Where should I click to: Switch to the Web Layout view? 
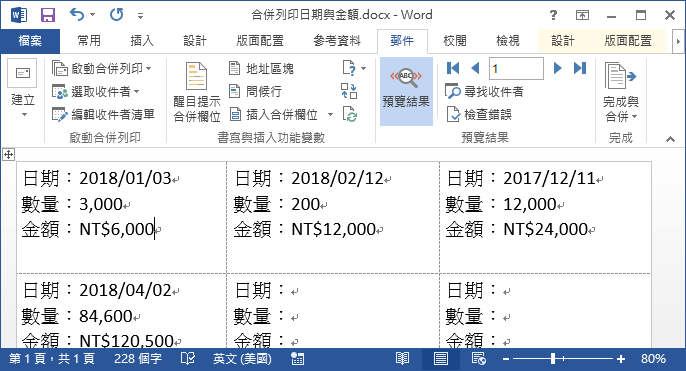pos(479,359)
